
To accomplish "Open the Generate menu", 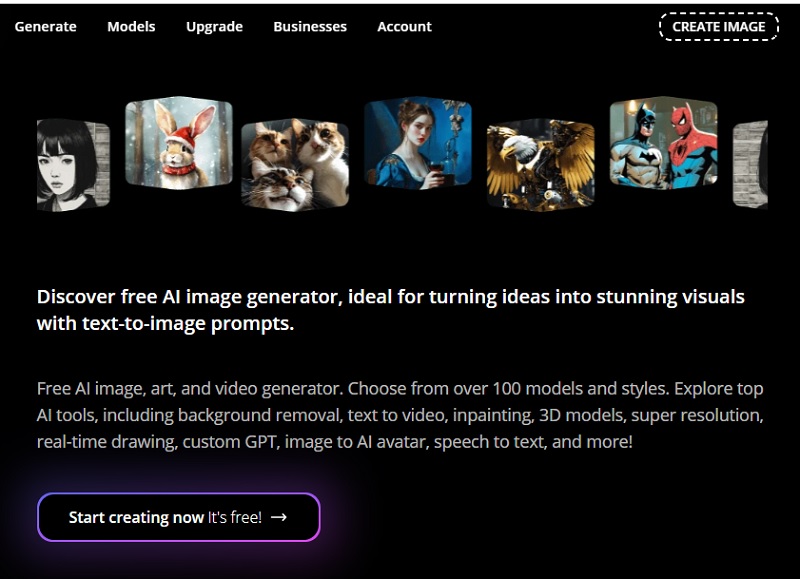I will pos(45,27).
